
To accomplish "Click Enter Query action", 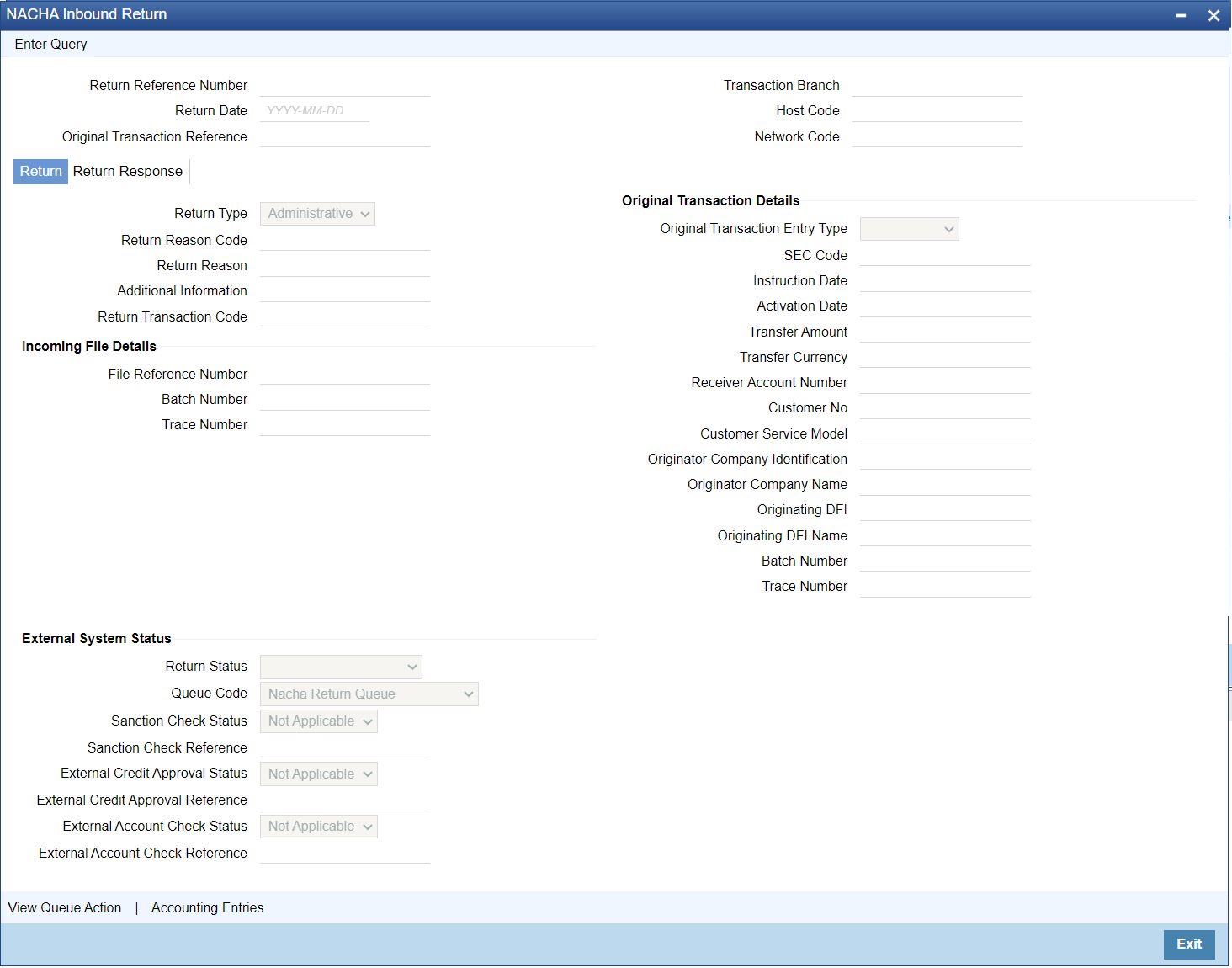I will click(x=50, y=44).
